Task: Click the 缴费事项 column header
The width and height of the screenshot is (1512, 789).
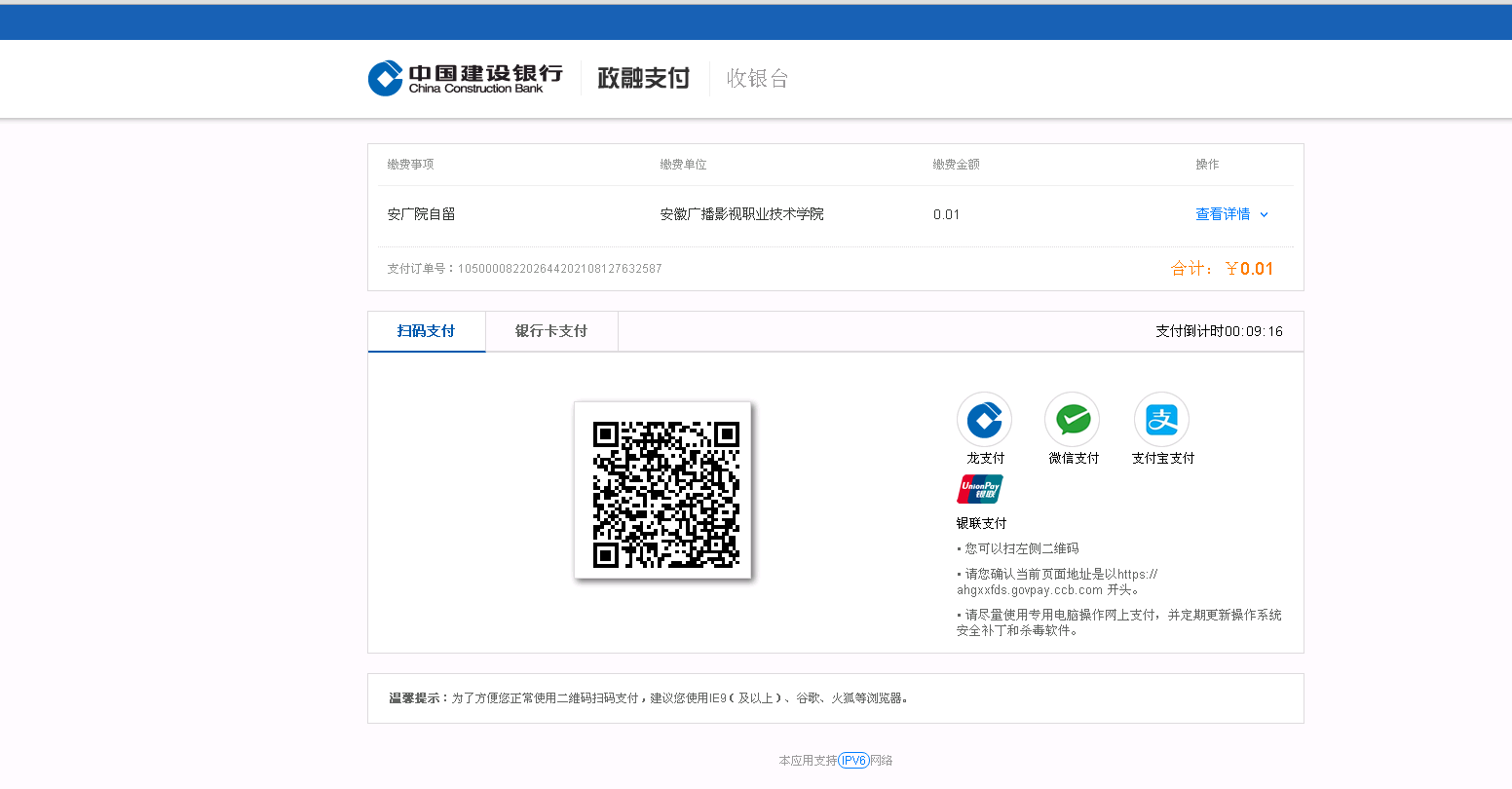Action: 410,165
